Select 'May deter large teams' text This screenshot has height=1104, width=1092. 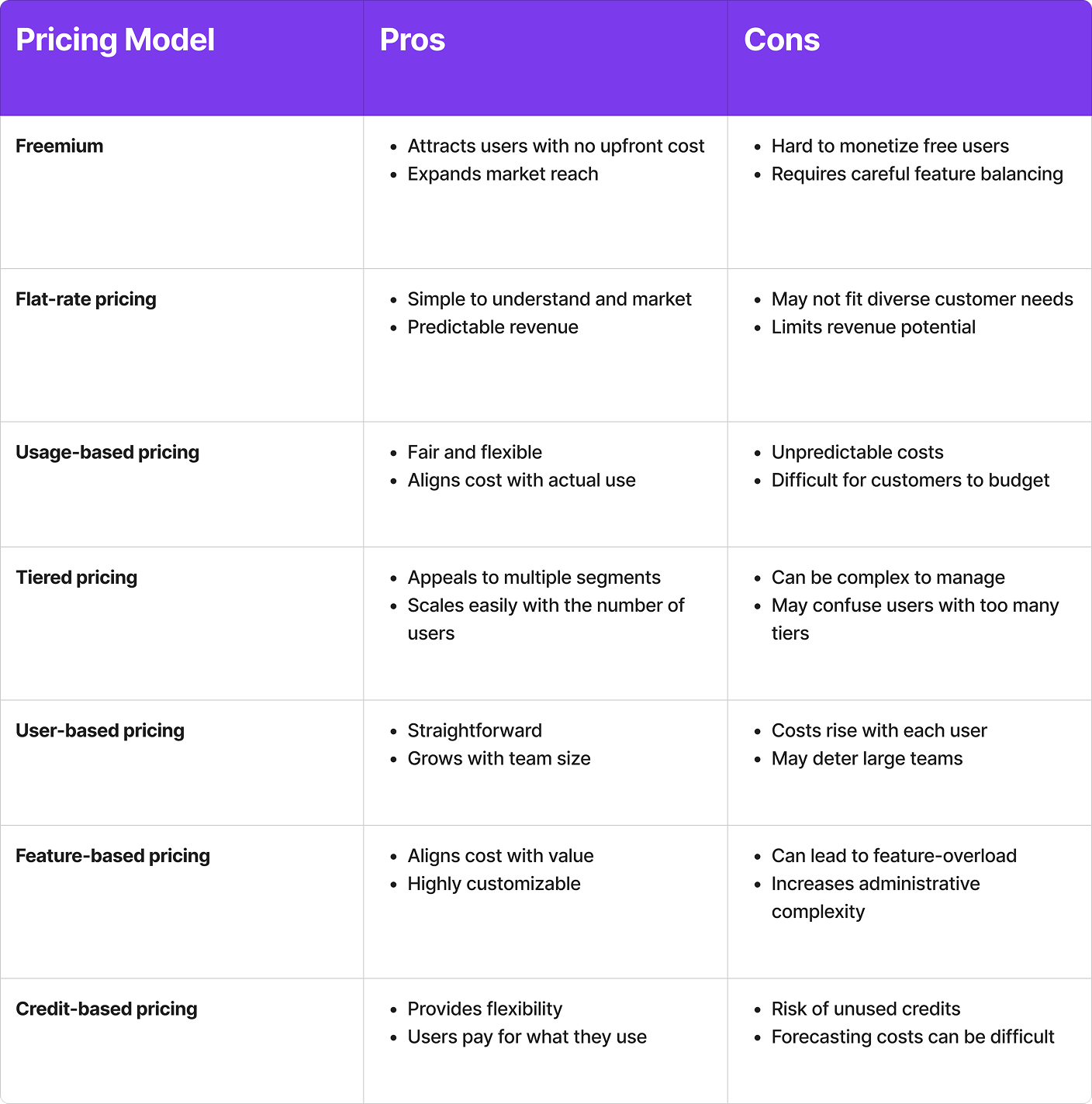[867, 758]
